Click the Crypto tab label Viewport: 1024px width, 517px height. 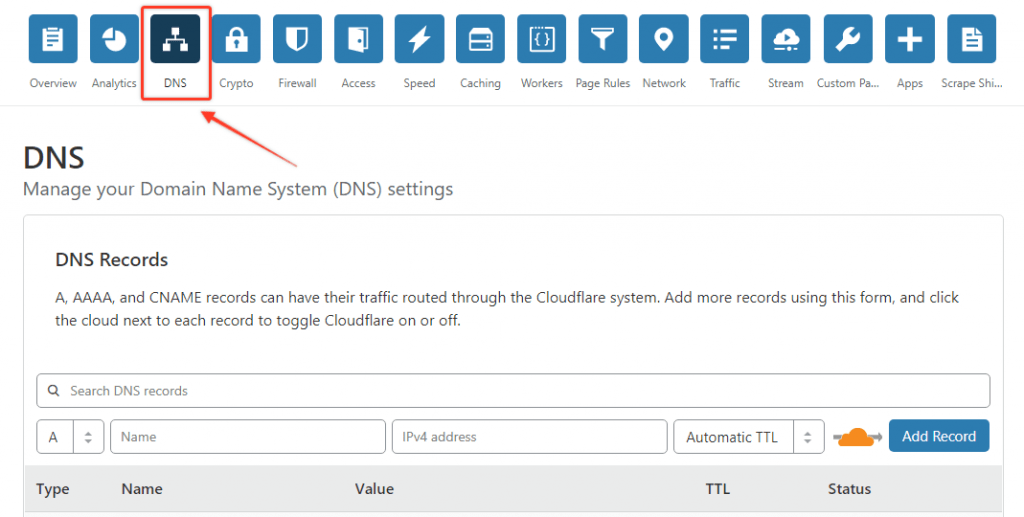coord(236,84)
